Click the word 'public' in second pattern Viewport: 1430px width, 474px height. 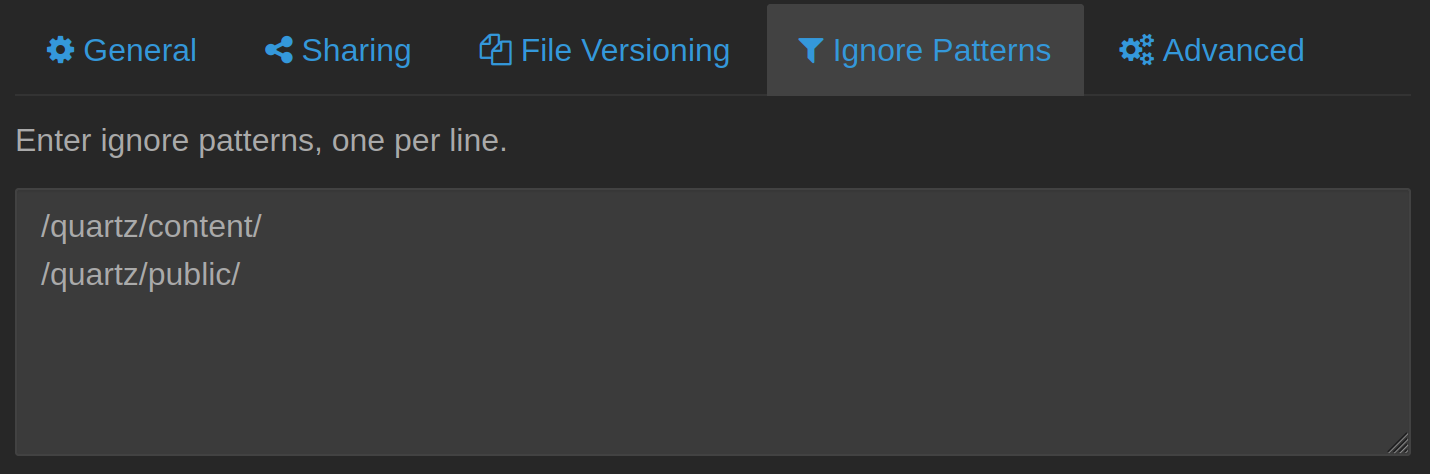[189, 275]
